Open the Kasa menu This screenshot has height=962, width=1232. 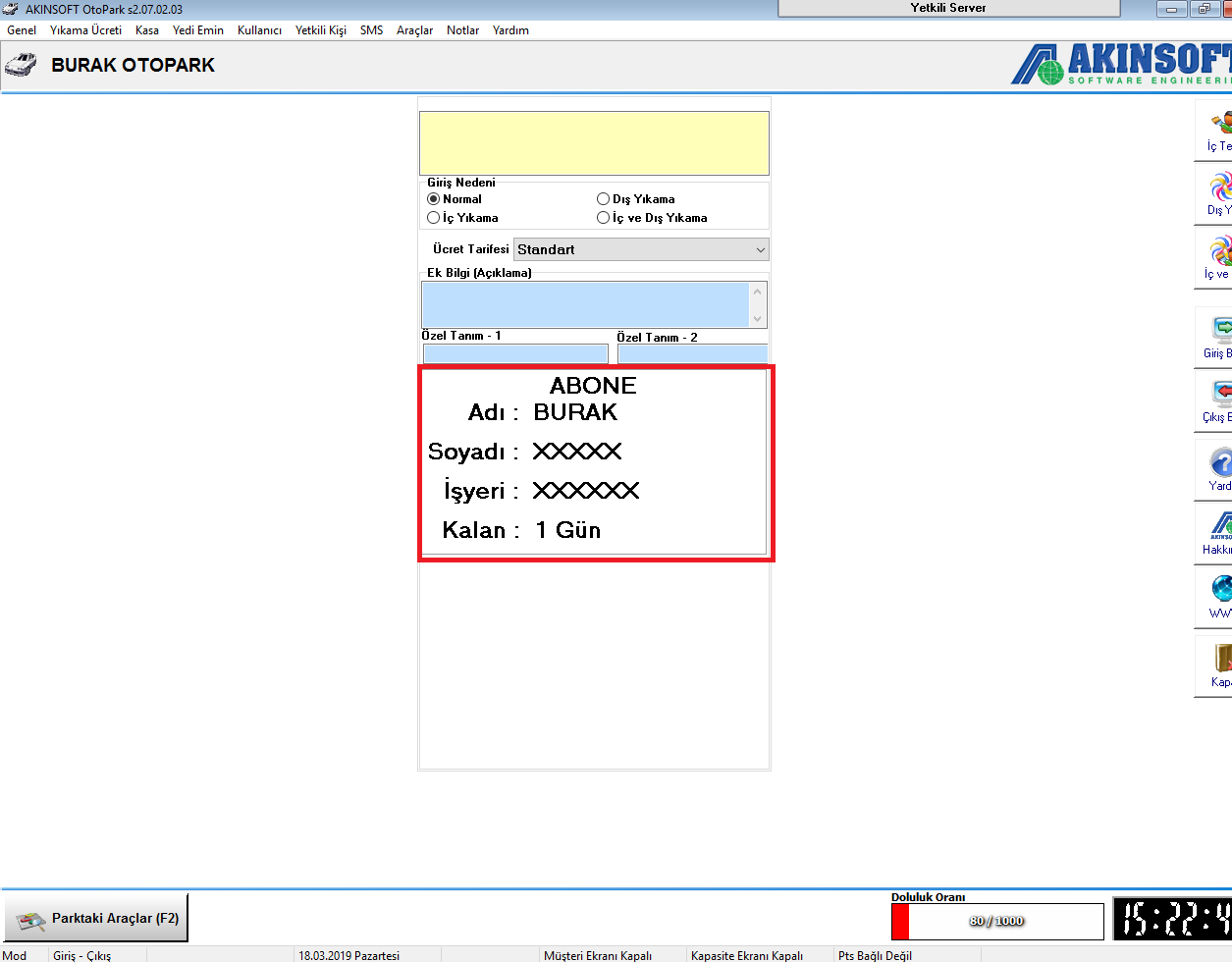[147, 30]
